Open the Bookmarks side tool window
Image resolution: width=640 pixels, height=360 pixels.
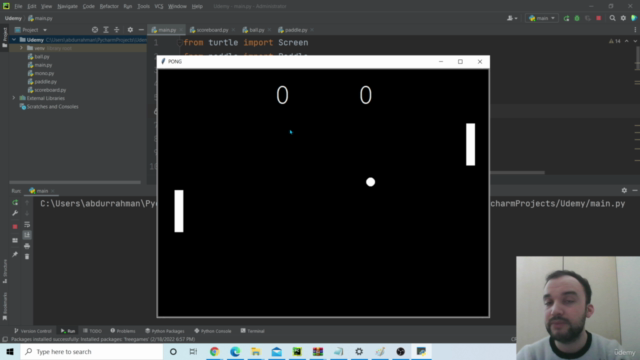5,307
